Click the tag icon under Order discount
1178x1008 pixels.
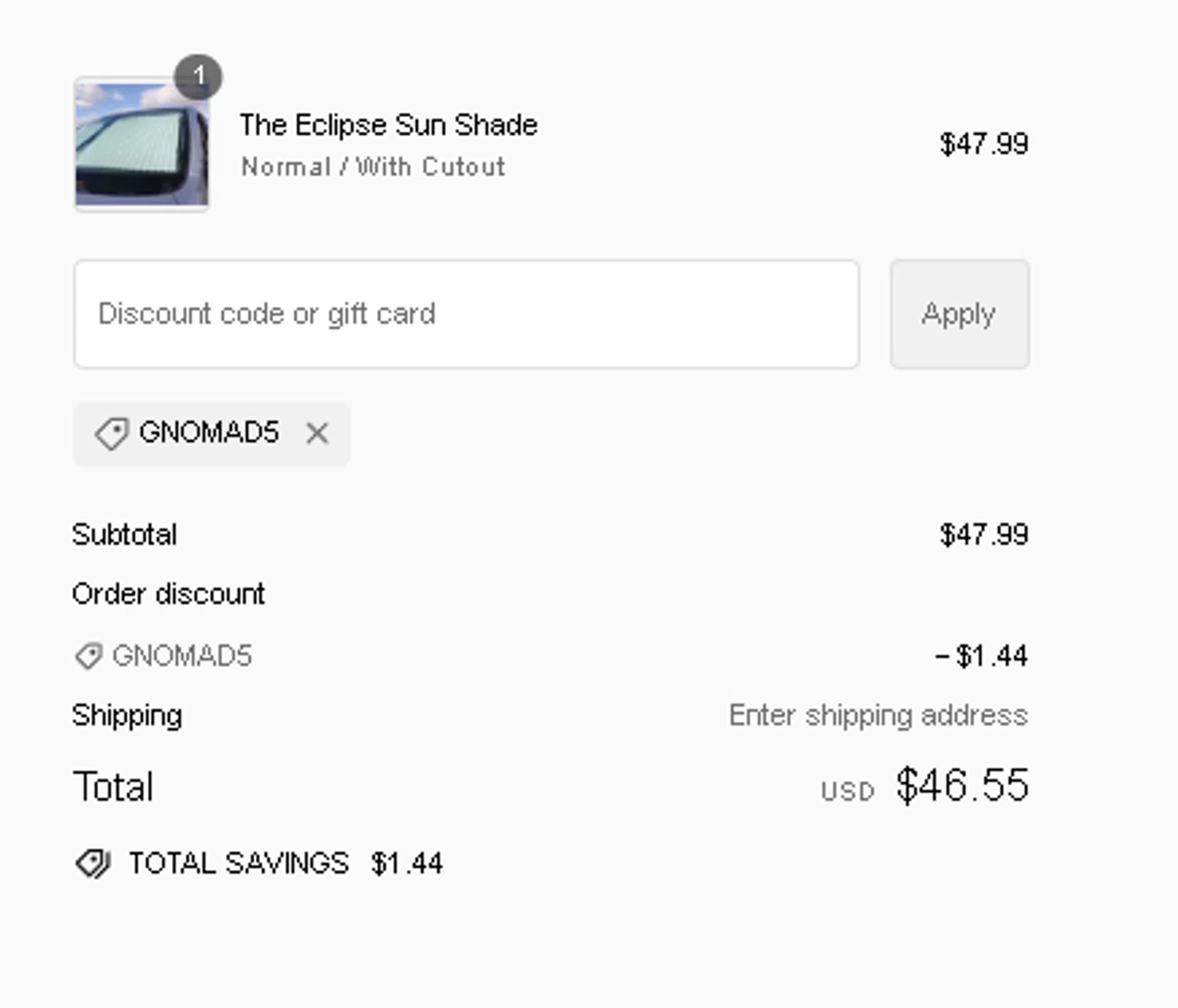click(x=89, y=656)
